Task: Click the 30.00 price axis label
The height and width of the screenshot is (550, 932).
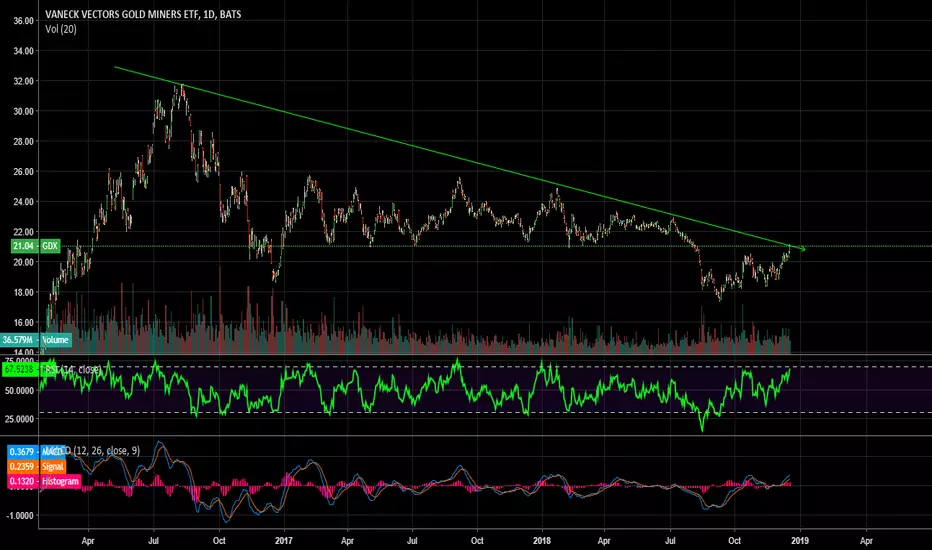Action: 23,111
